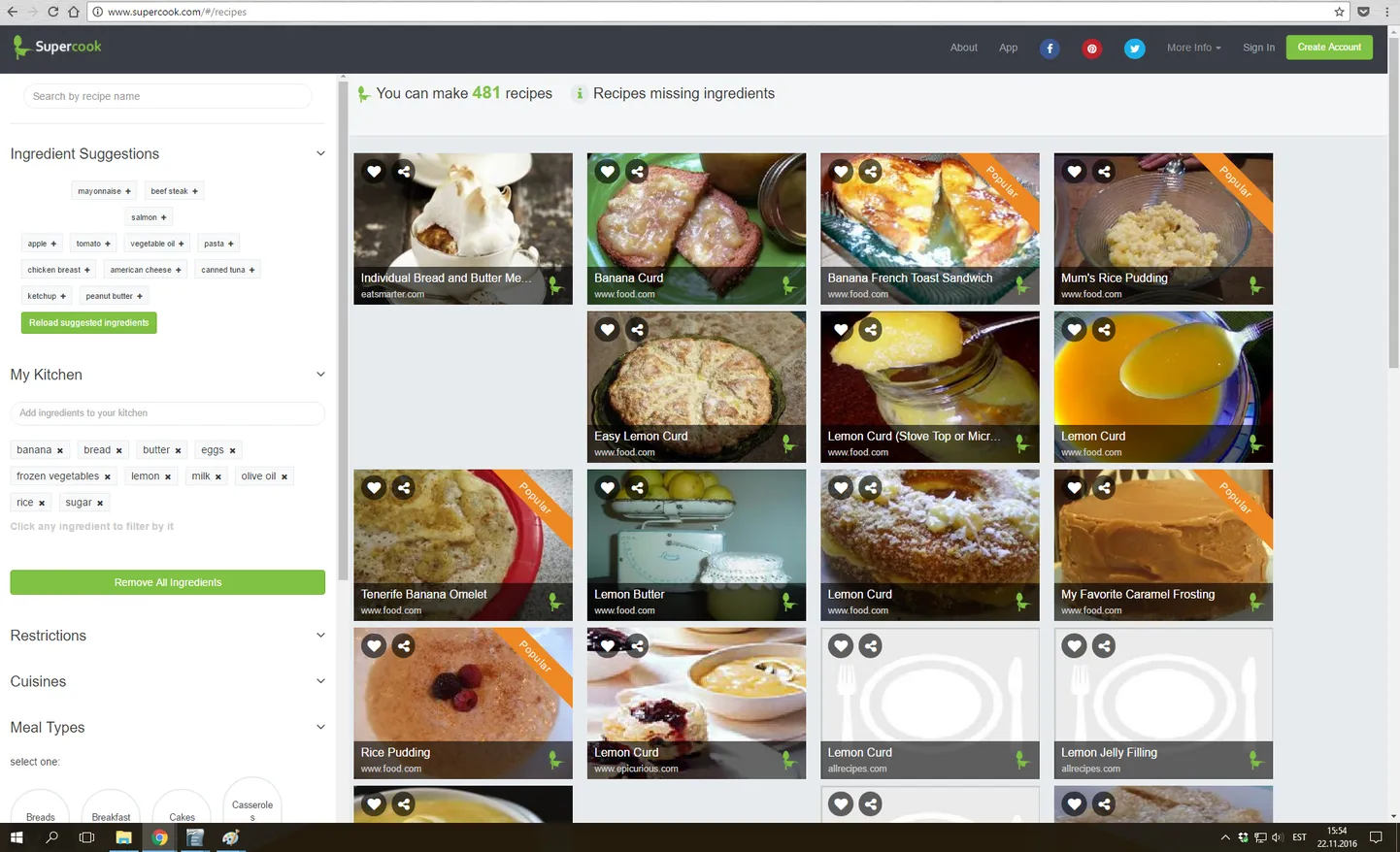
Task: Click sidebar panel scrollbar
Action: coord(342,330)
